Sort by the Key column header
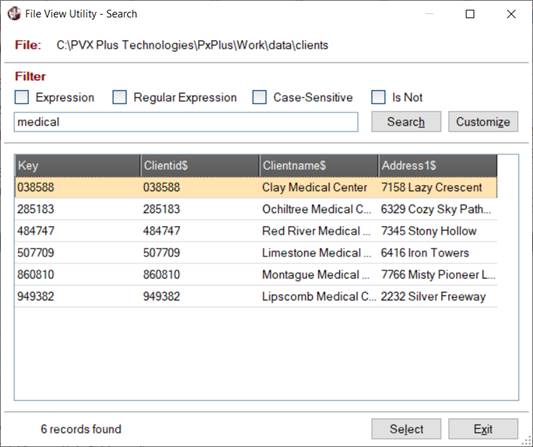The width and height of the screenshot is (533, 447). click(x=78, y=166)
